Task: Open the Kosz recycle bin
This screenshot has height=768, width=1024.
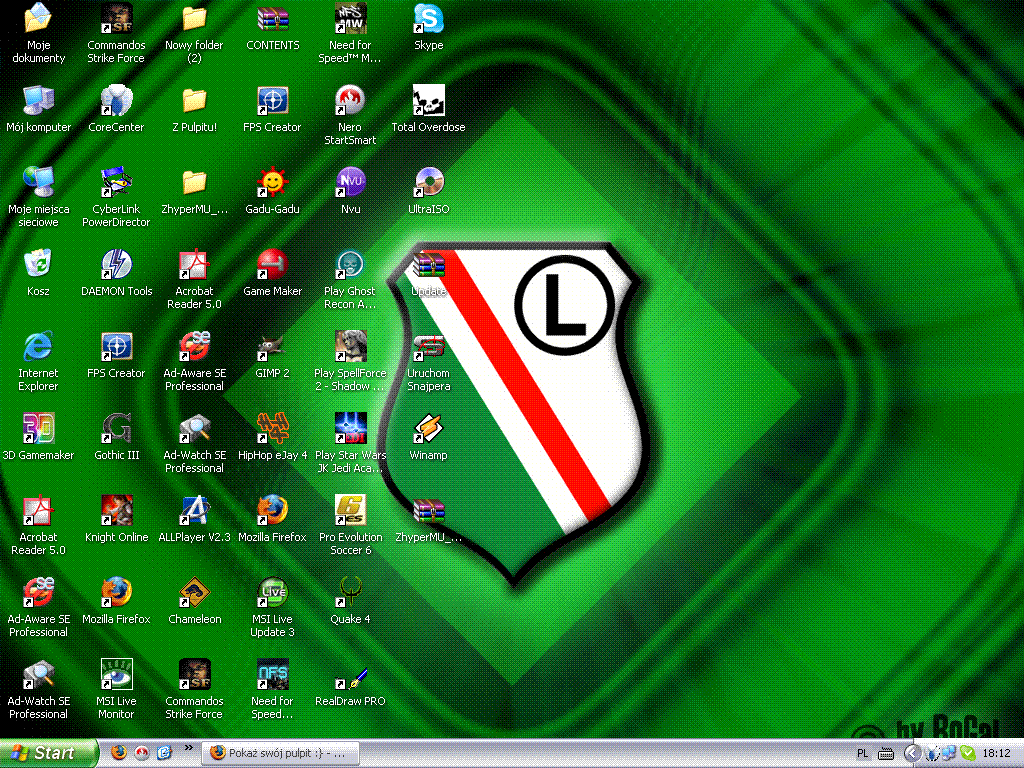Action: point(38,266)
